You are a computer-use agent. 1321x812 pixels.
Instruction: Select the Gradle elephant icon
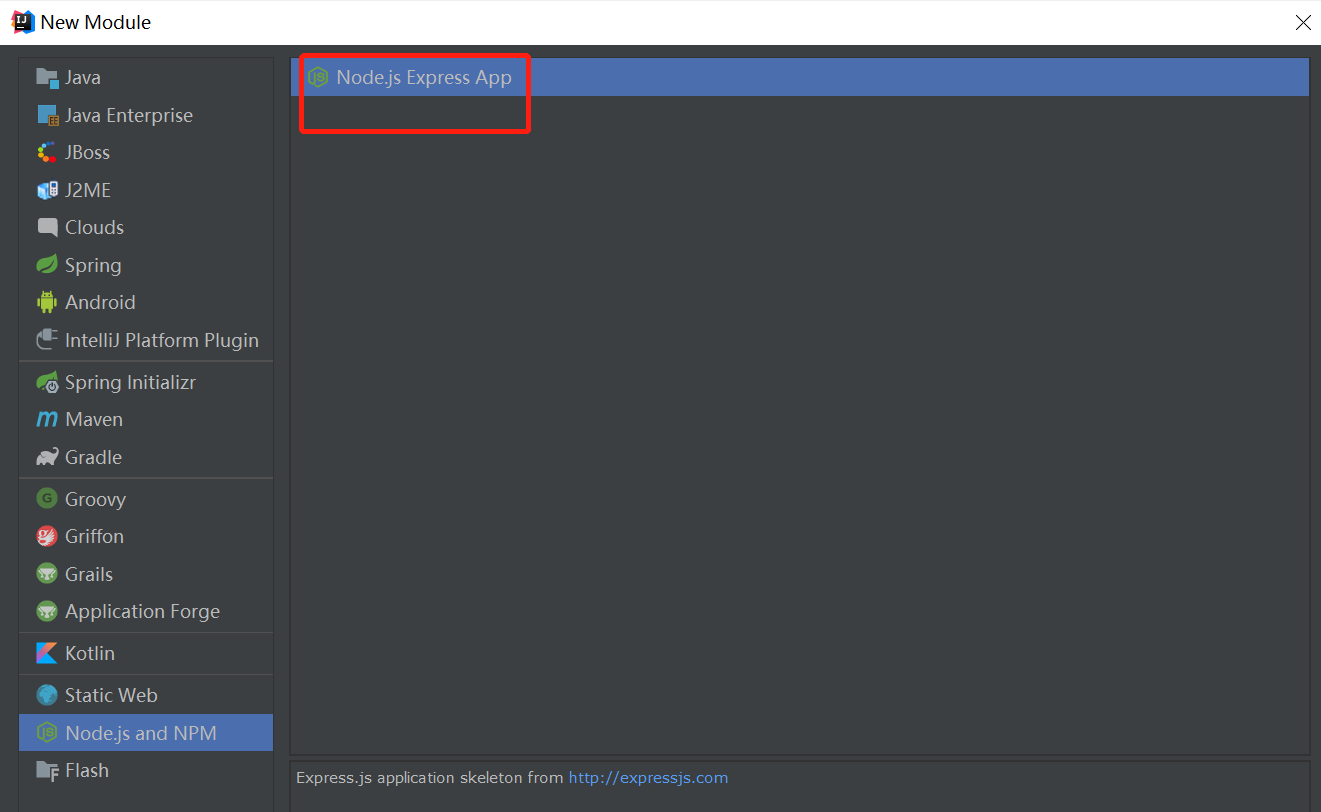47,457
